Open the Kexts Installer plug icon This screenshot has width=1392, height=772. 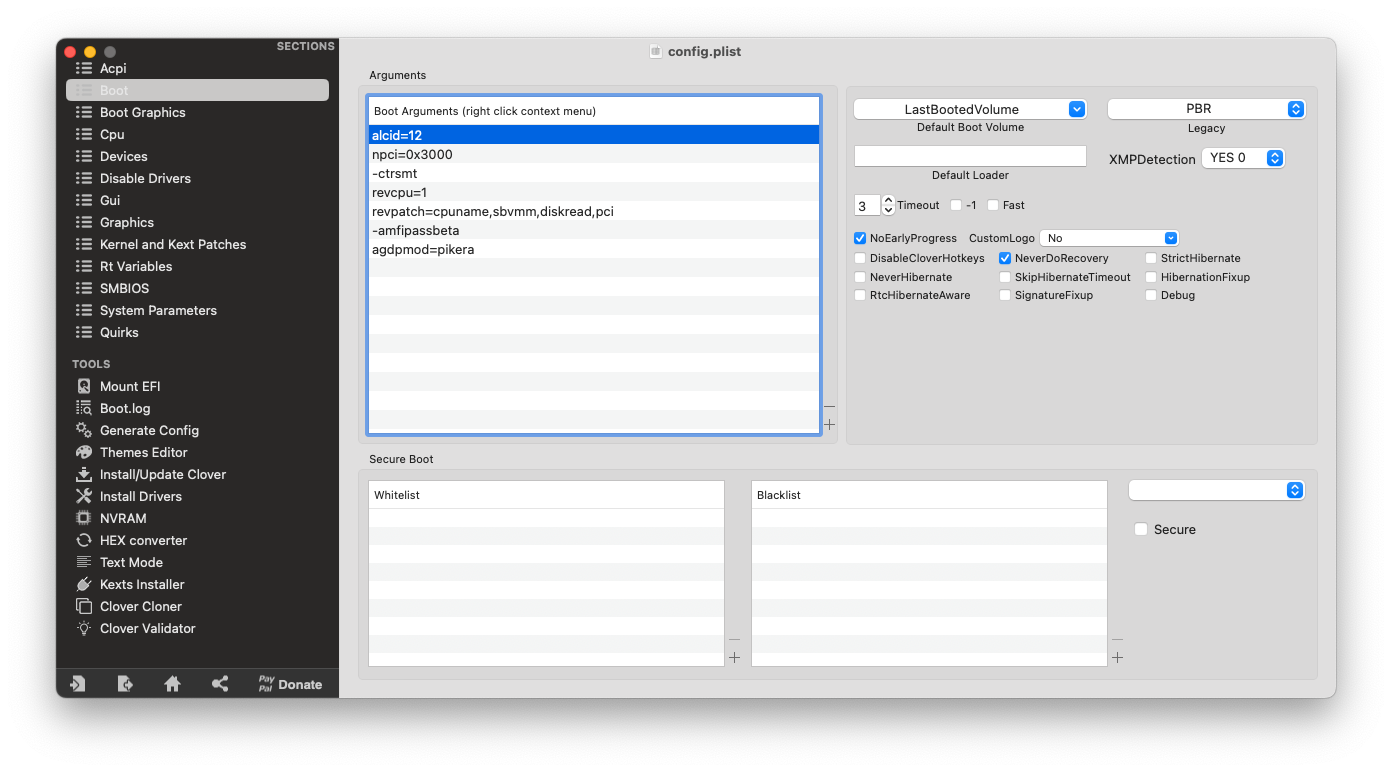84,584
